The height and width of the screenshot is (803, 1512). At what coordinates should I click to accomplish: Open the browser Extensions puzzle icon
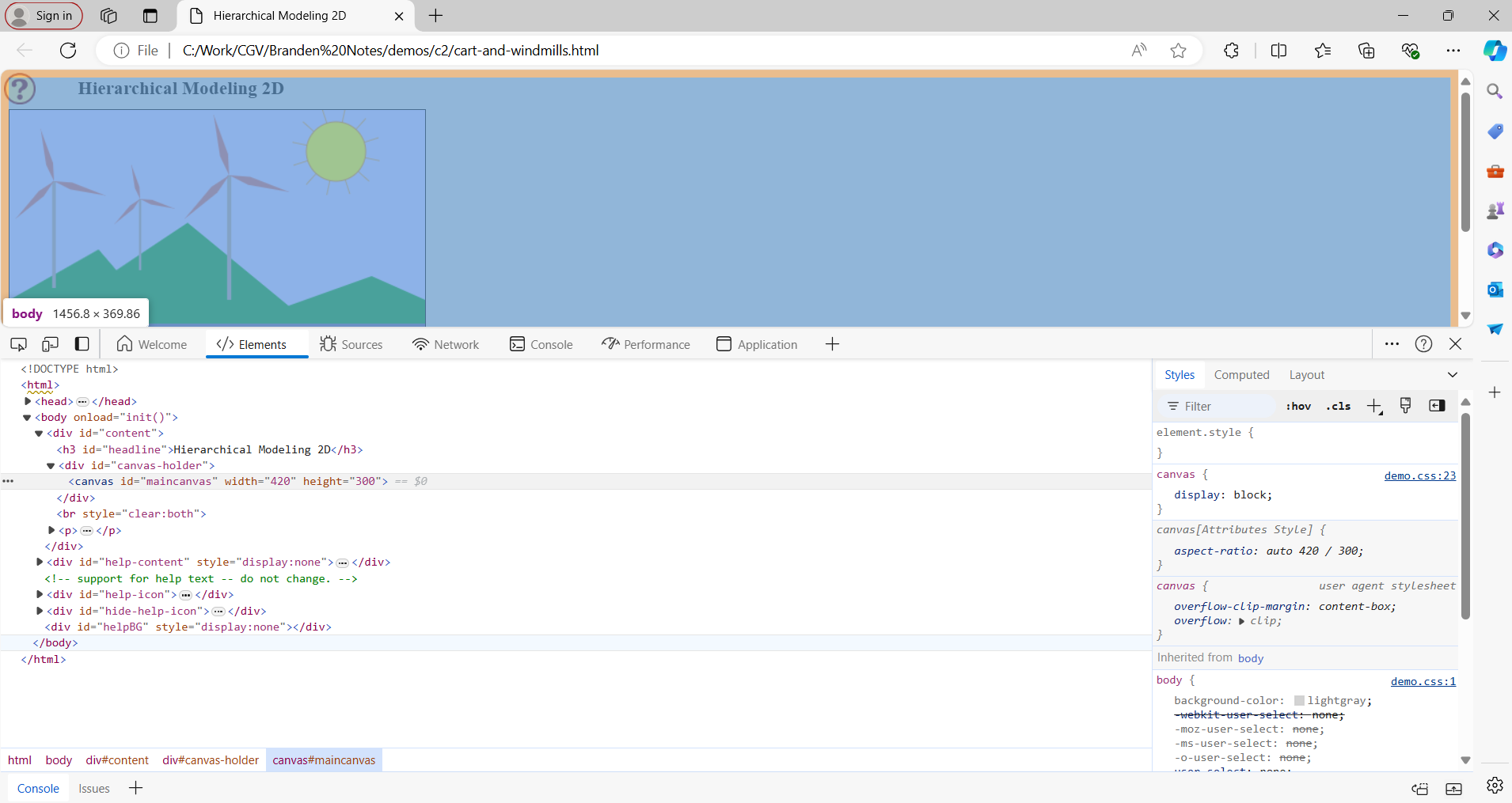[1231, 51]
